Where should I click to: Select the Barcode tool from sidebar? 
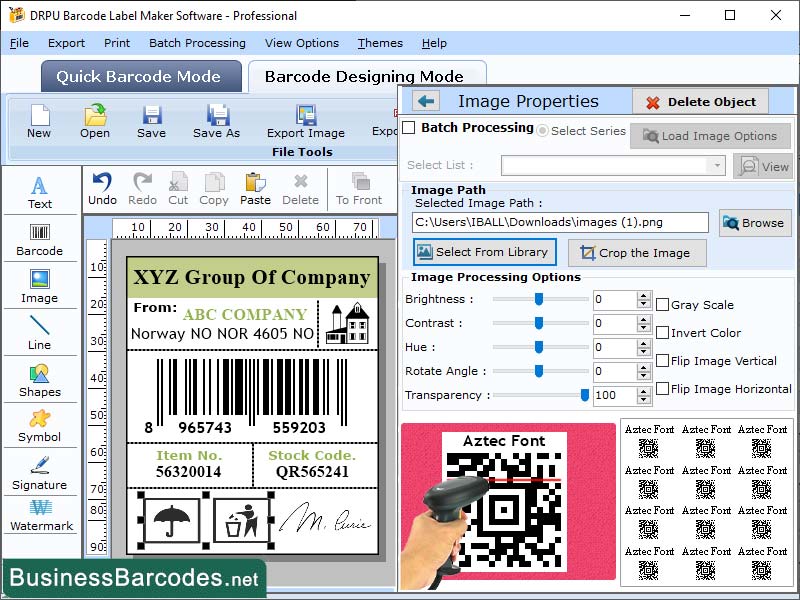[x=40, y=235]
